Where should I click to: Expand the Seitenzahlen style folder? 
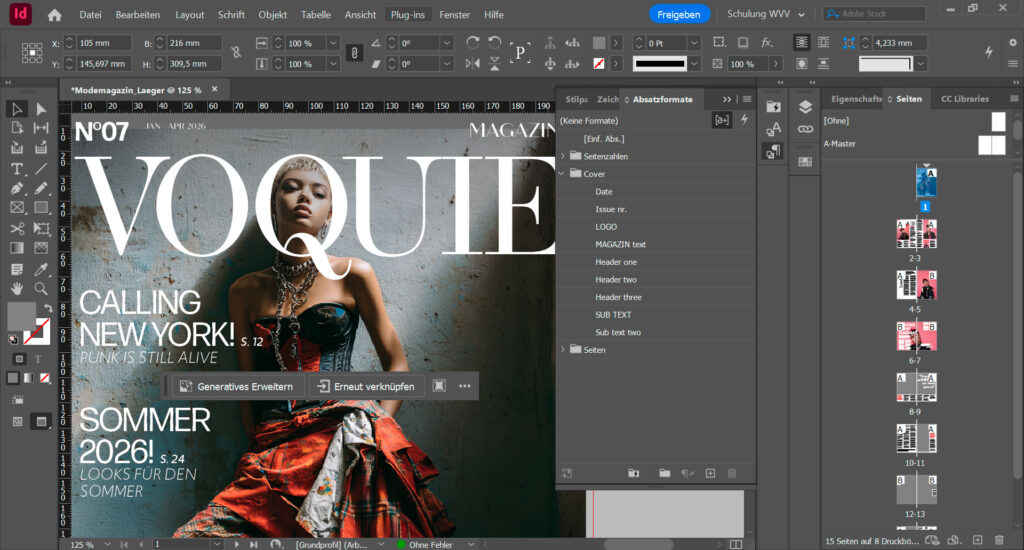563,156
